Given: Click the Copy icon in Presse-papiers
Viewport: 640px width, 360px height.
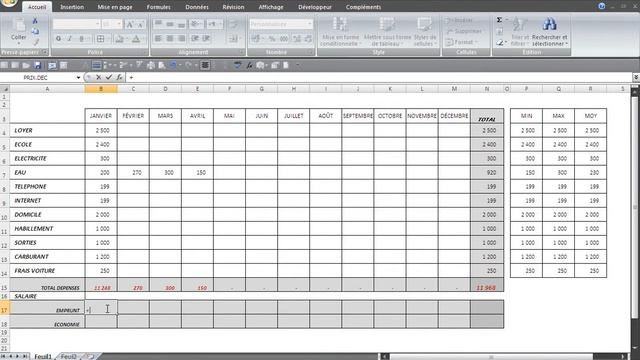Looking at the screenshot, I should tap(35, 31).
